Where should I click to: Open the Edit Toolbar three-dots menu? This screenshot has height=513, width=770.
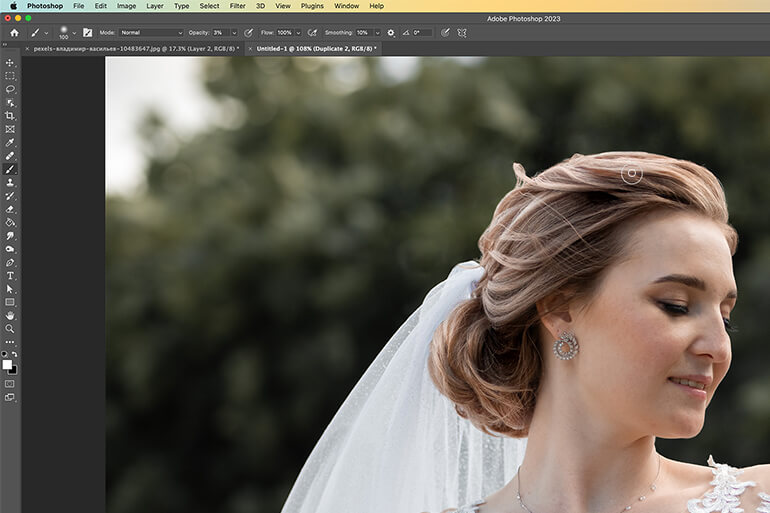(10, 342)
